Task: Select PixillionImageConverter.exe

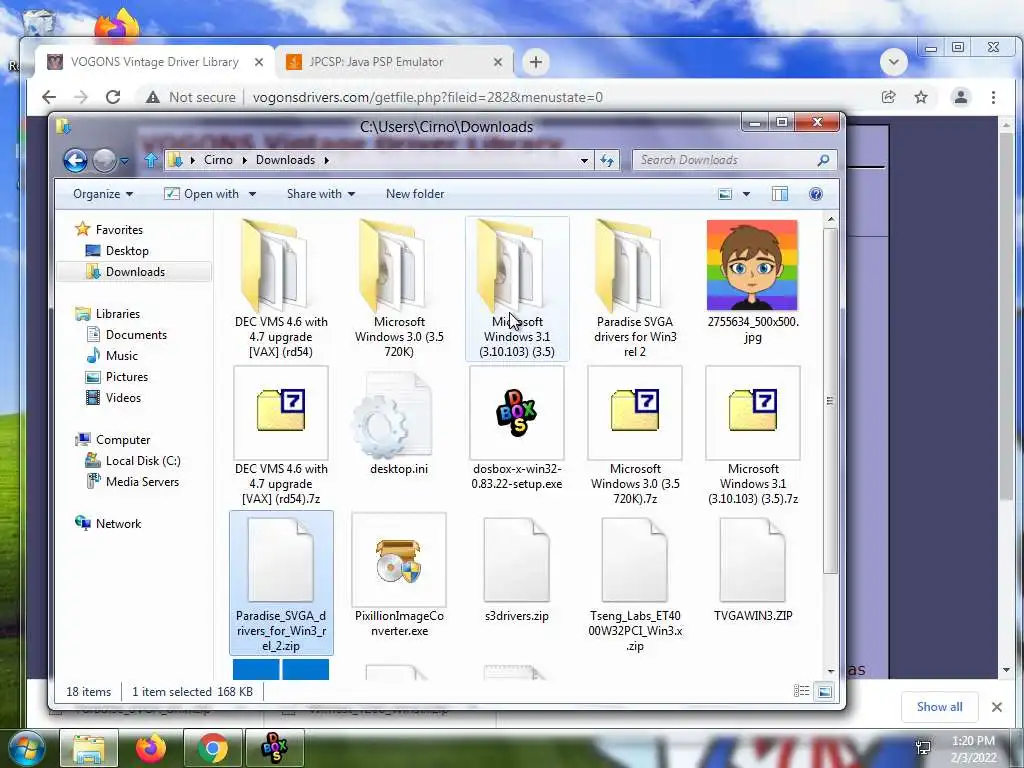Action: [x=399, y=576]
